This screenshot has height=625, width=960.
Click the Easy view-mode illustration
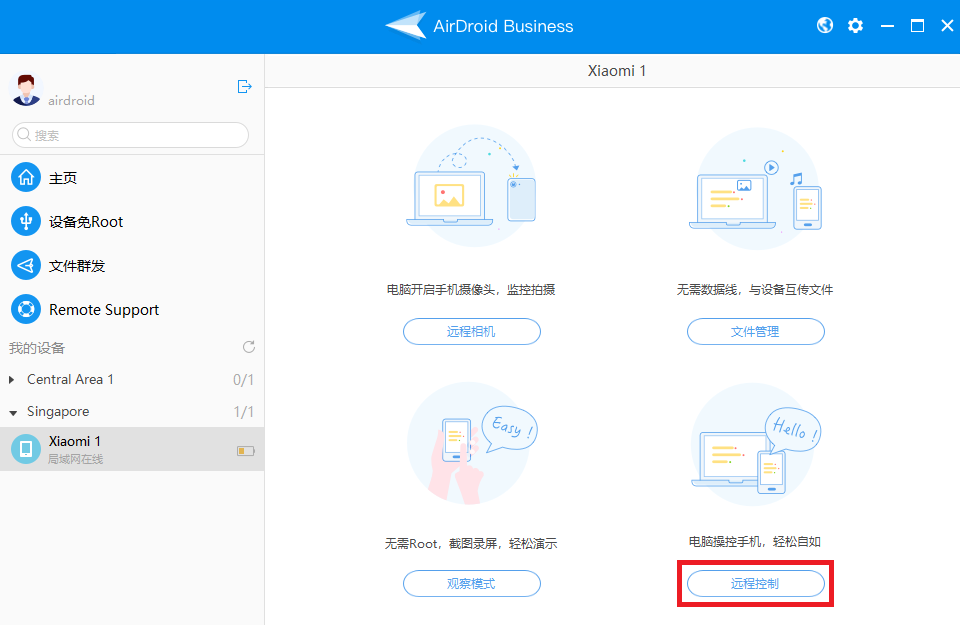click(x=471, y=444)
